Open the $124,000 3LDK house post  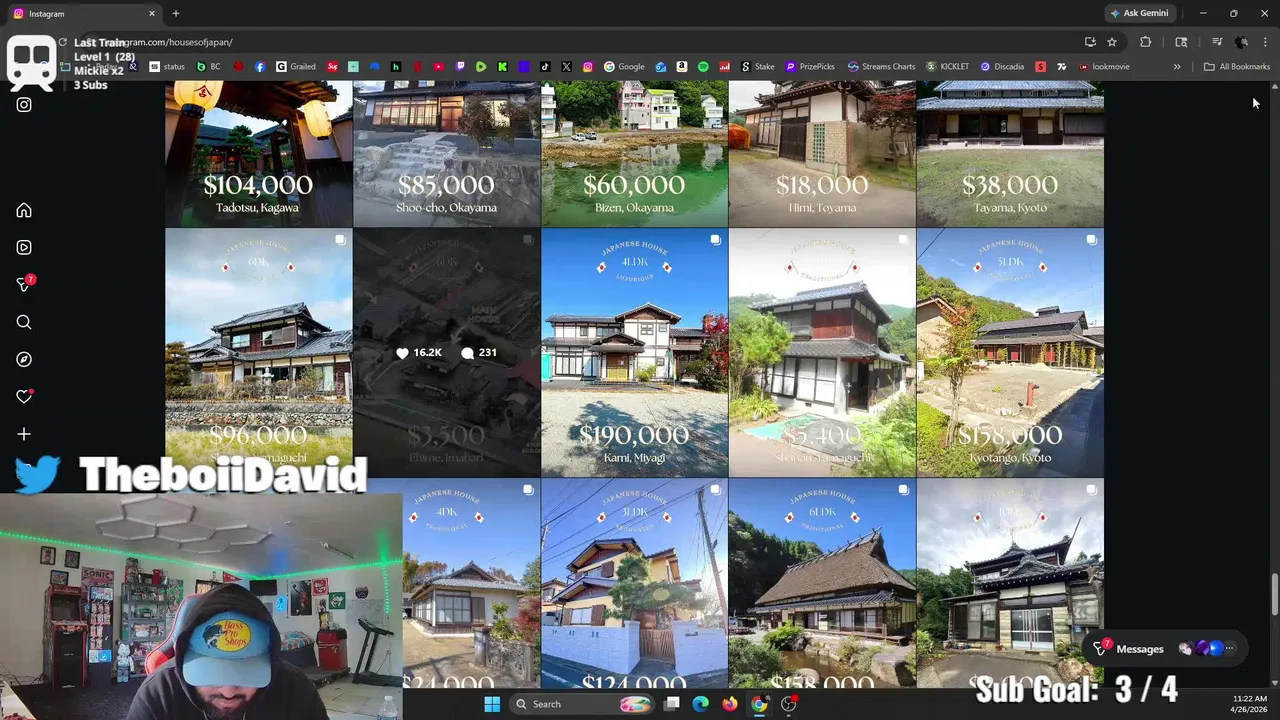634,583
